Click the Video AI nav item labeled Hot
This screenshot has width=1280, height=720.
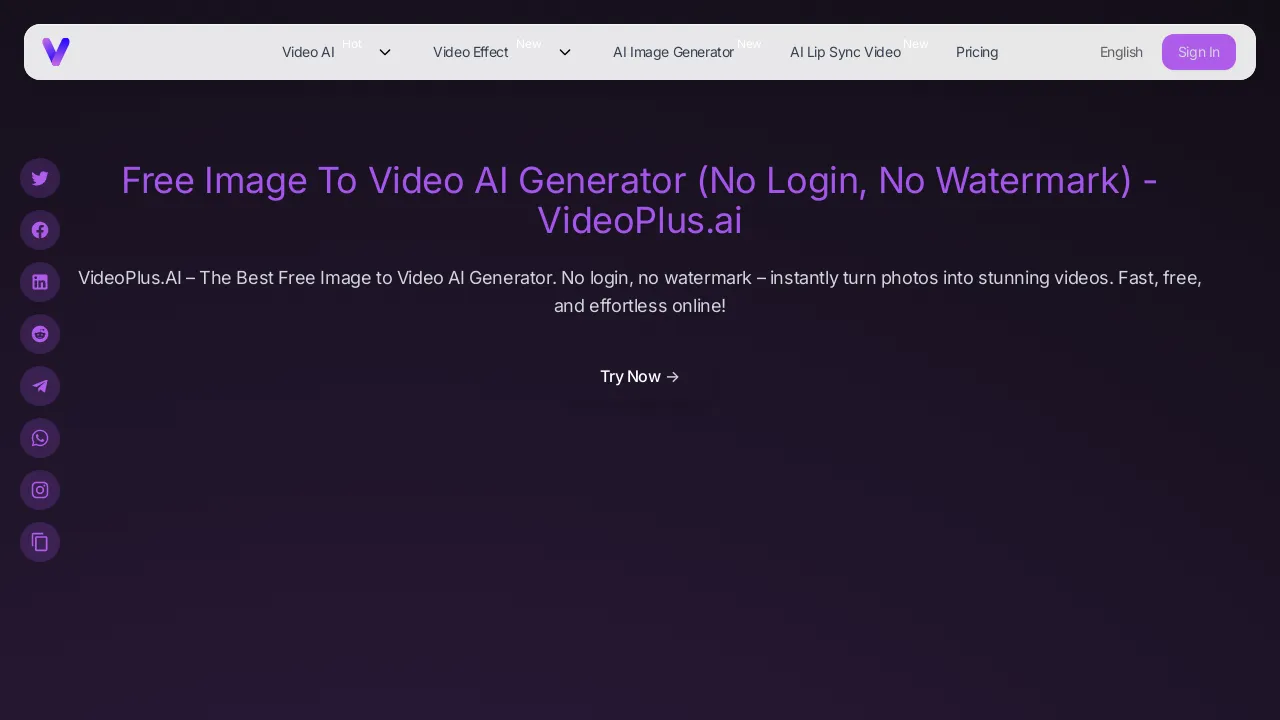308,52
